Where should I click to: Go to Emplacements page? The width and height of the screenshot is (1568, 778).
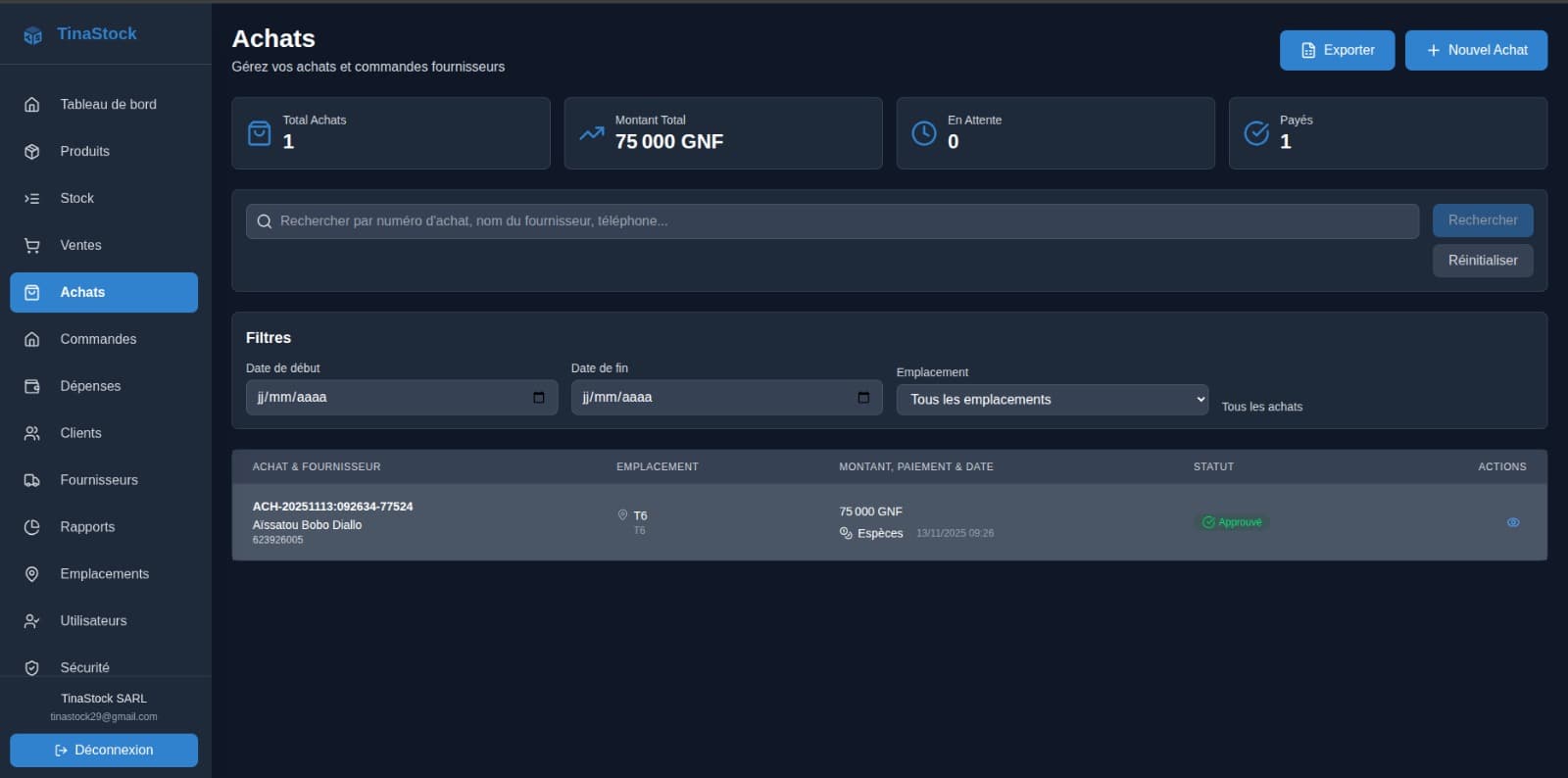(104, 574)
